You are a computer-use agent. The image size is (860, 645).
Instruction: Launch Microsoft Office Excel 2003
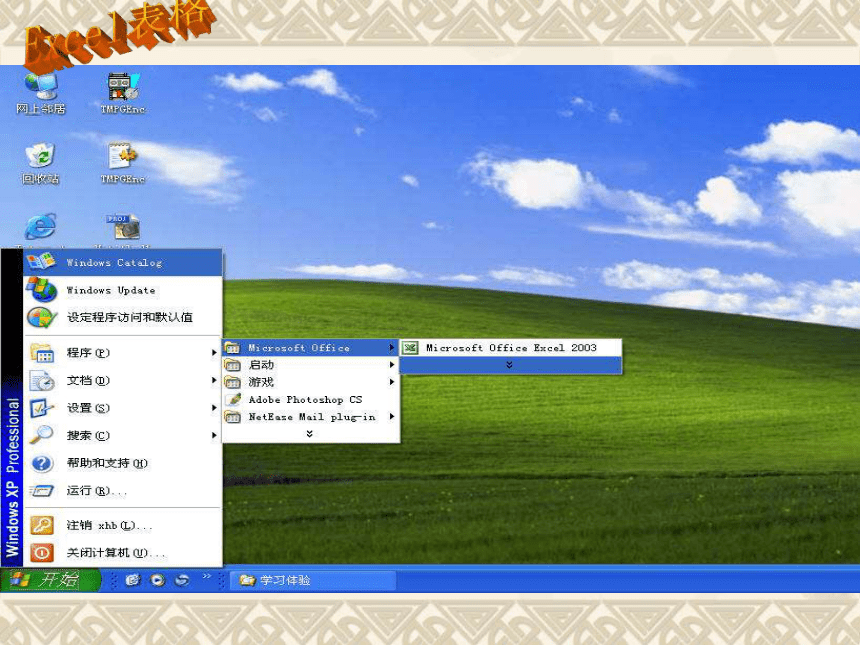[x=511, y=348]
